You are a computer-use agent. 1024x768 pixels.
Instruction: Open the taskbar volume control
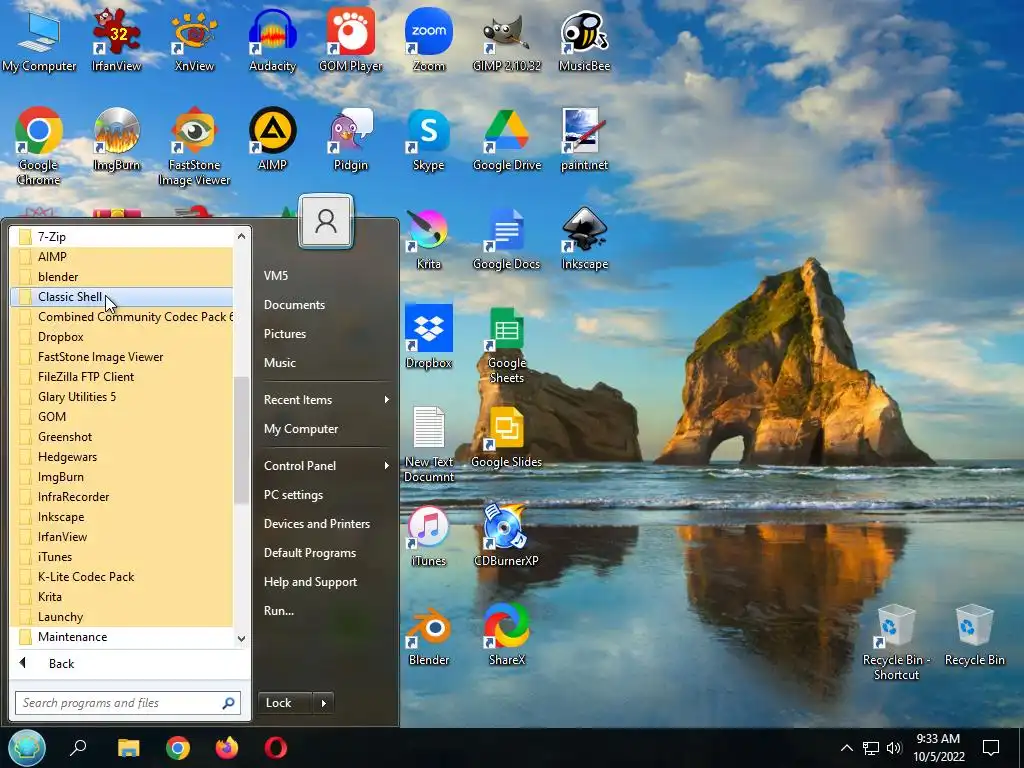(894, 748)
